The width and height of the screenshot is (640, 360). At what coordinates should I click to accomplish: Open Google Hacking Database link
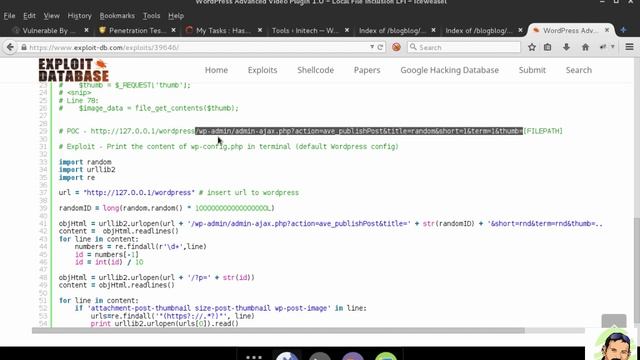[x=449, y=70]
